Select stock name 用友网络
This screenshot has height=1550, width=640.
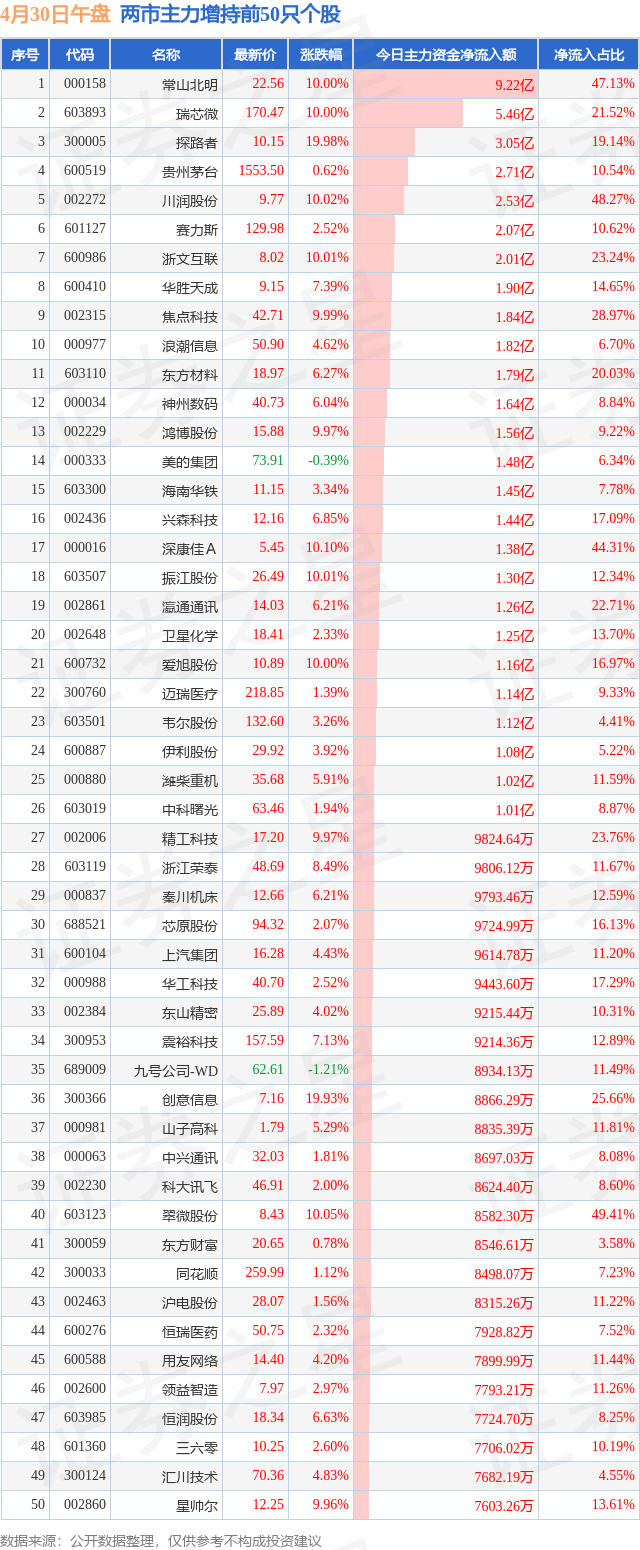pyautogui.click(x=189, y=1360)
